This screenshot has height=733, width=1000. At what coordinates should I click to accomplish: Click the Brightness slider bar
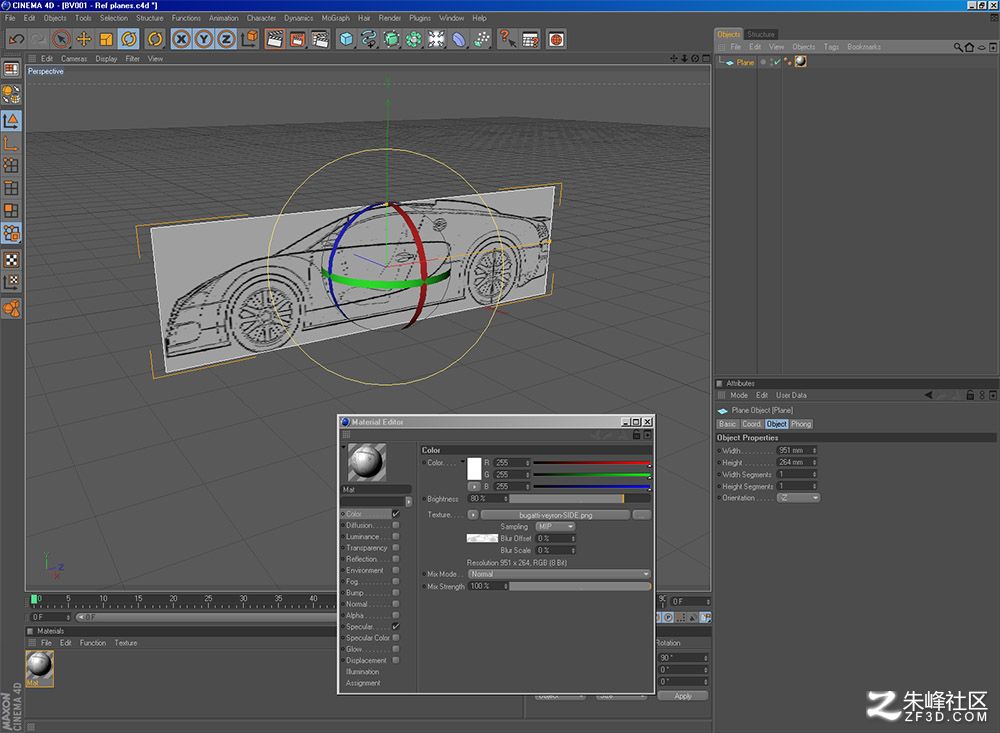pos(580,499)
